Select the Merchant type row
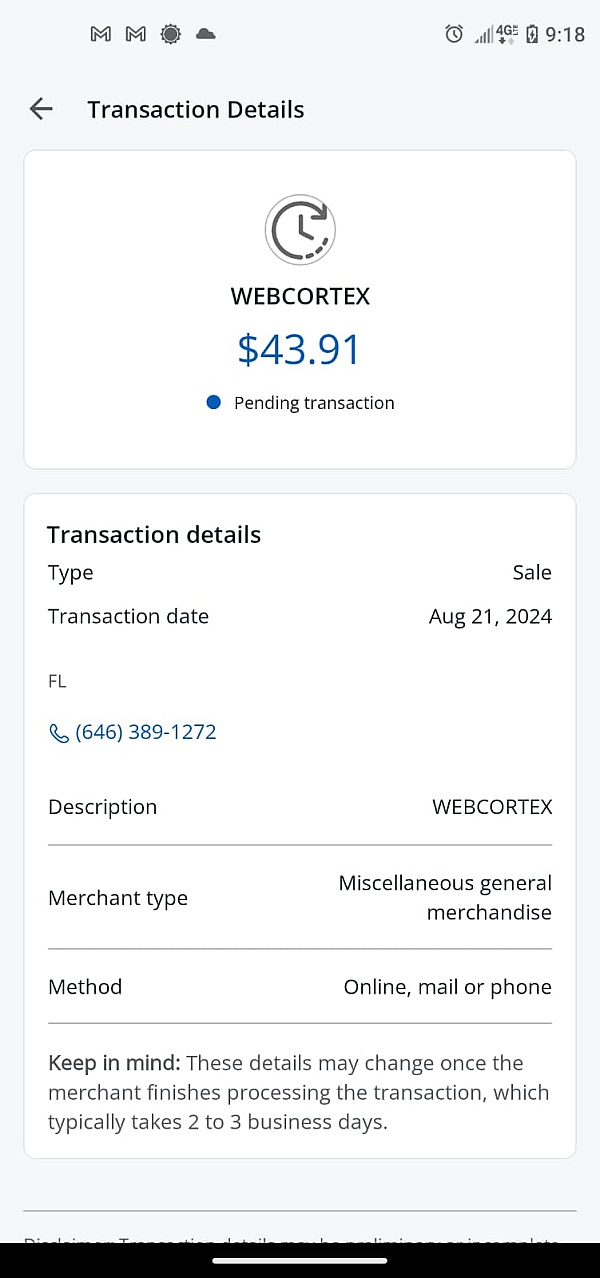The width and height of the screenshot is (600, 1278). [300, 897]
